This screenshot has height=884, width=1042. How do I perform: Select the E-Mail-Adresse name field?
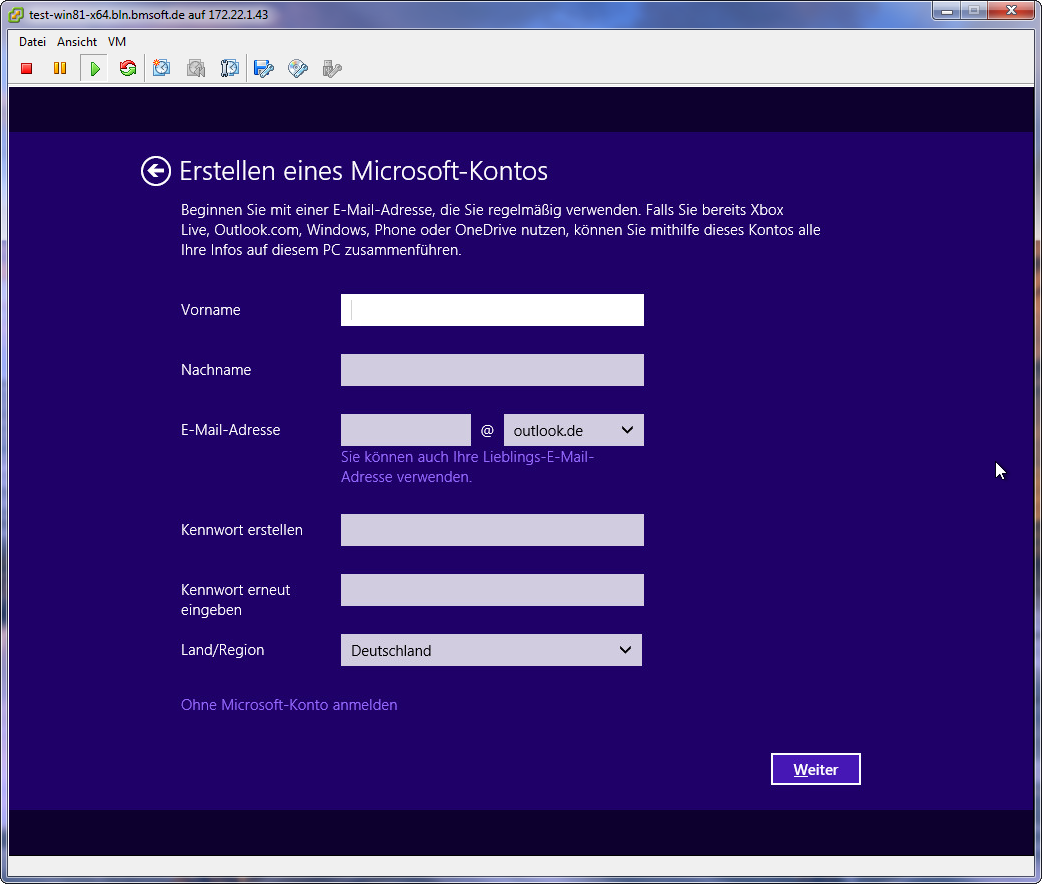[406, 430]
